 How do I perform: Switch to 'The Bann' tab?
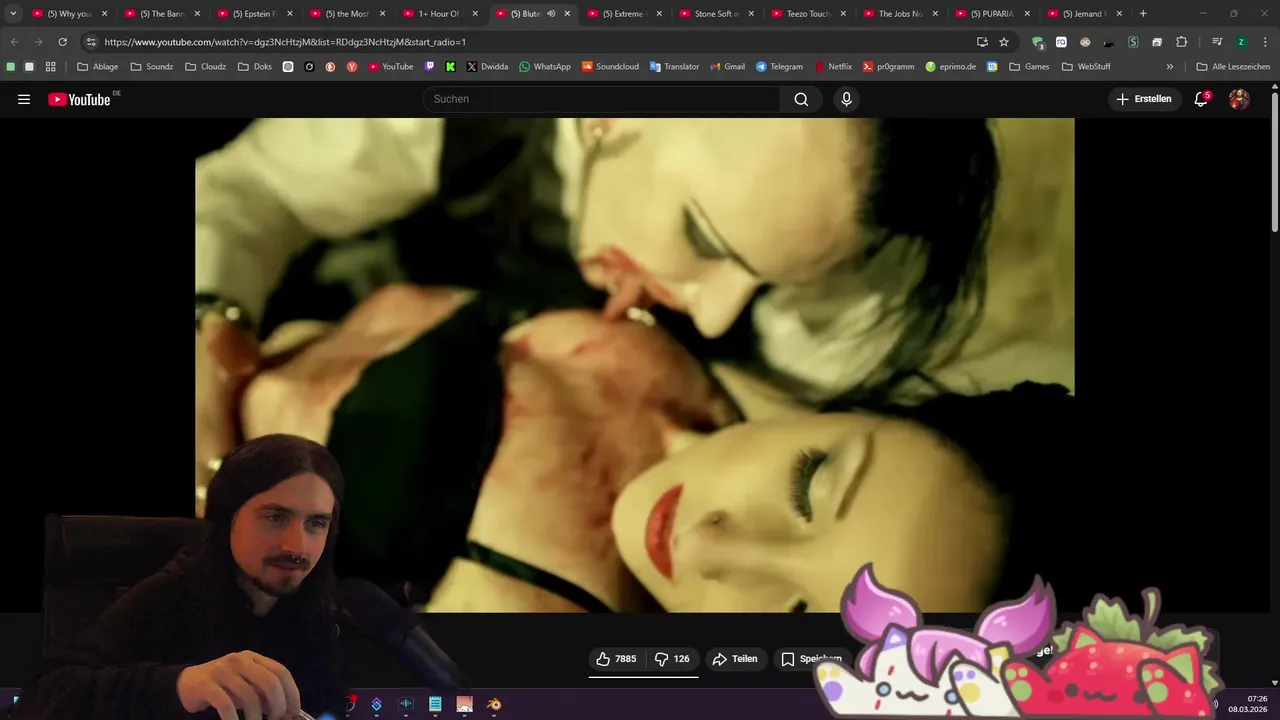pos(161,14)
